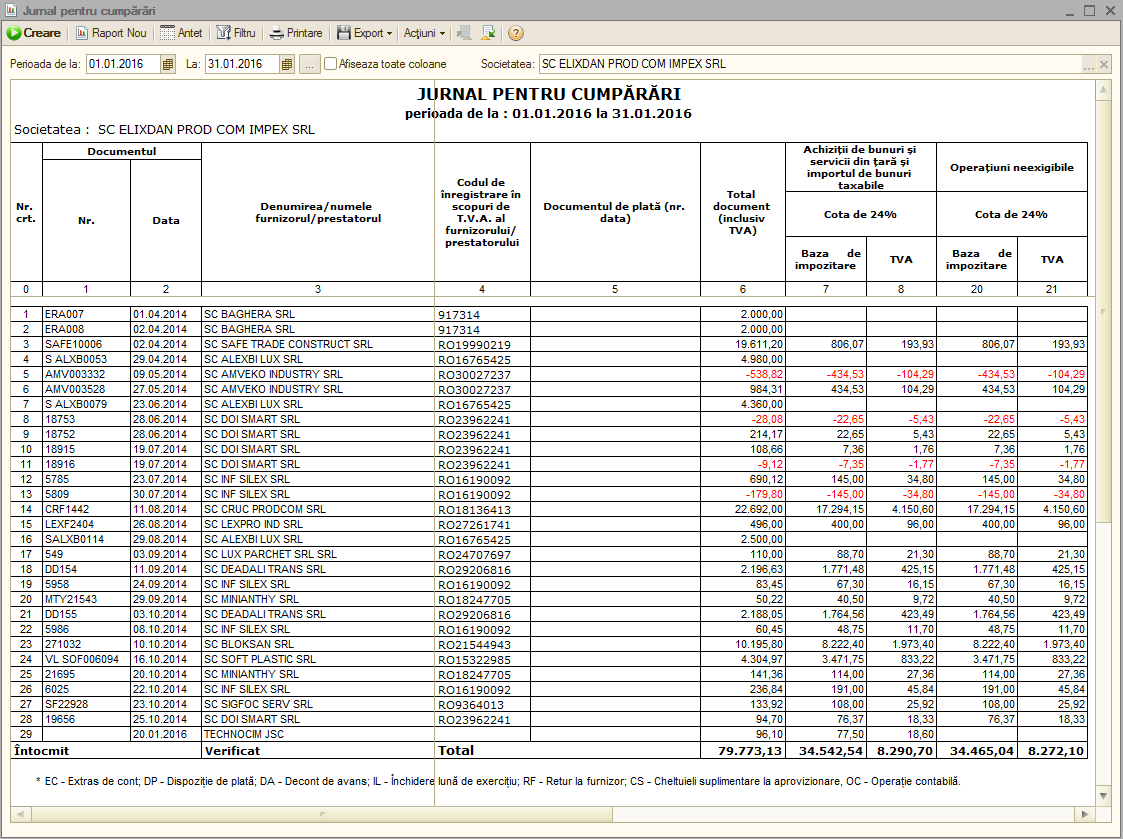
Task: Click the green arrow import icon
Action: pos(488,33)
